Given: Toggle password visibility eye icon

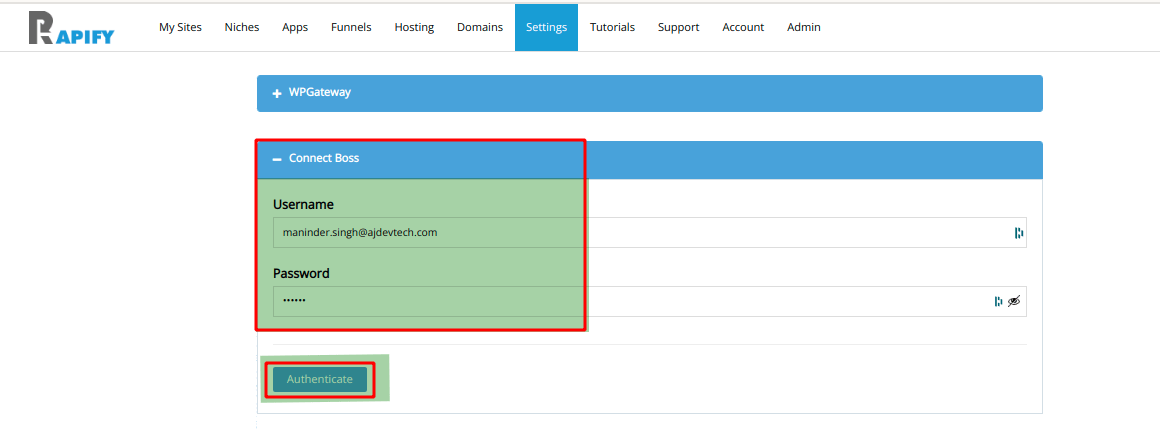Looking at the screenshot, I should pyautogui.click(x=1014, y=301).
